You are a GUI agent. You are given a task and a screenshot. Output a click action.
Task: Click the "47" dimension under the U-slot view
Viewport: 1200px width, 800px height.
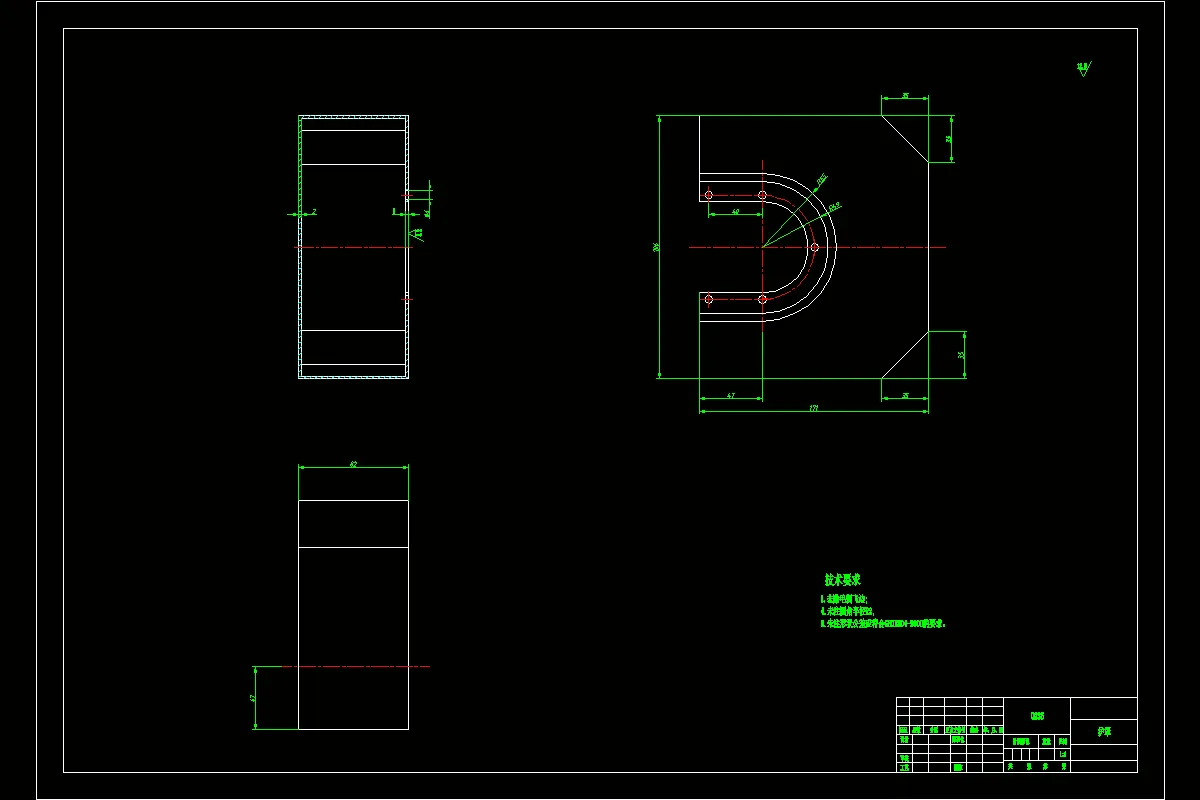click(730, 396)
